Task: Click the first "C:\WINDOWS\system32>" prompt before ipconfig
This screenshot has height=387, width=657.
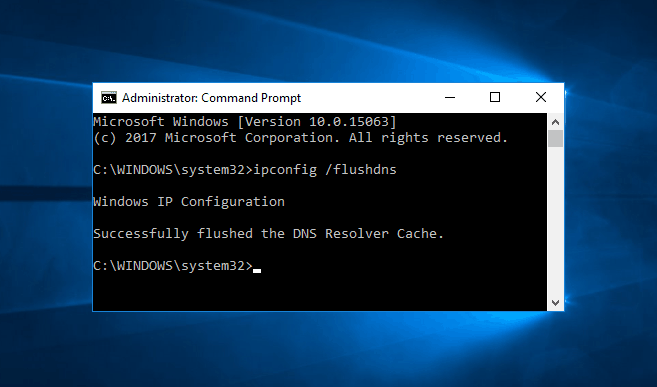Action: (173, 170)
